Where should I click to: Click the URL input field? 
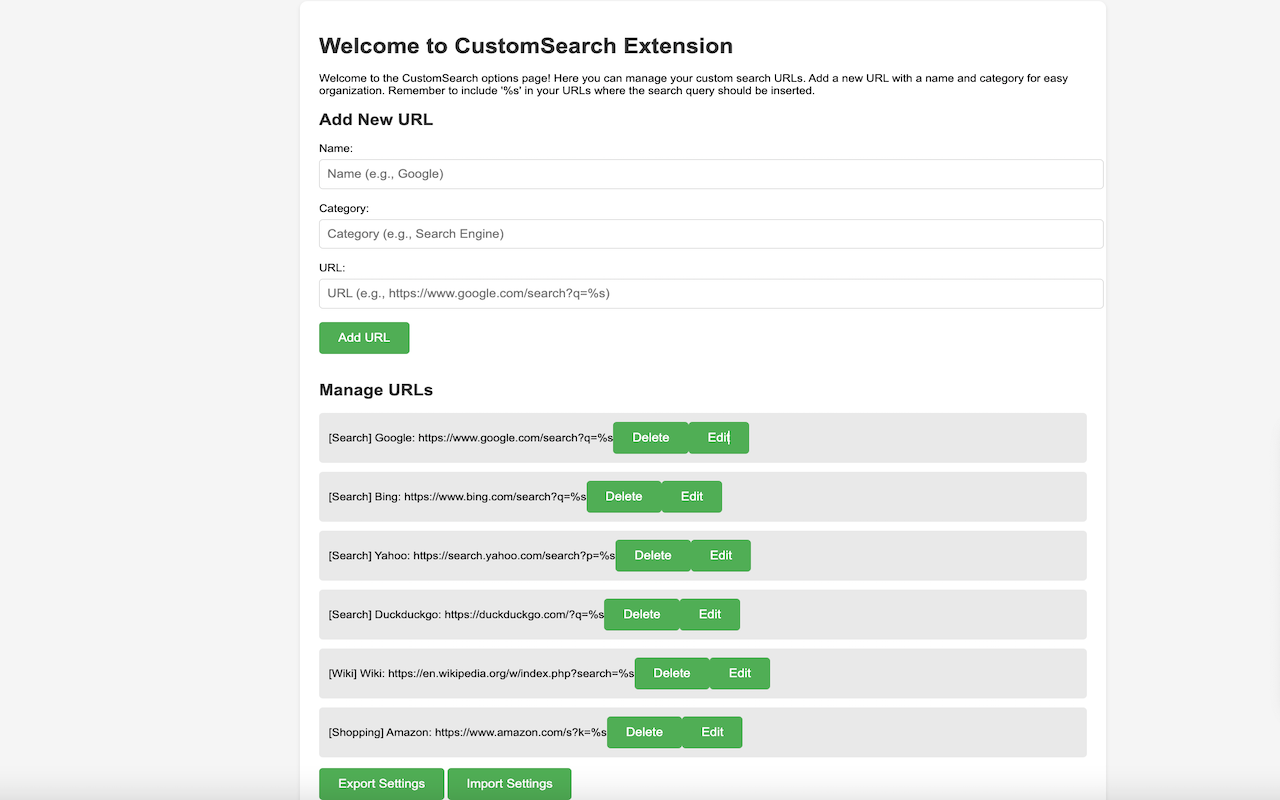click(x=710, y=293)
